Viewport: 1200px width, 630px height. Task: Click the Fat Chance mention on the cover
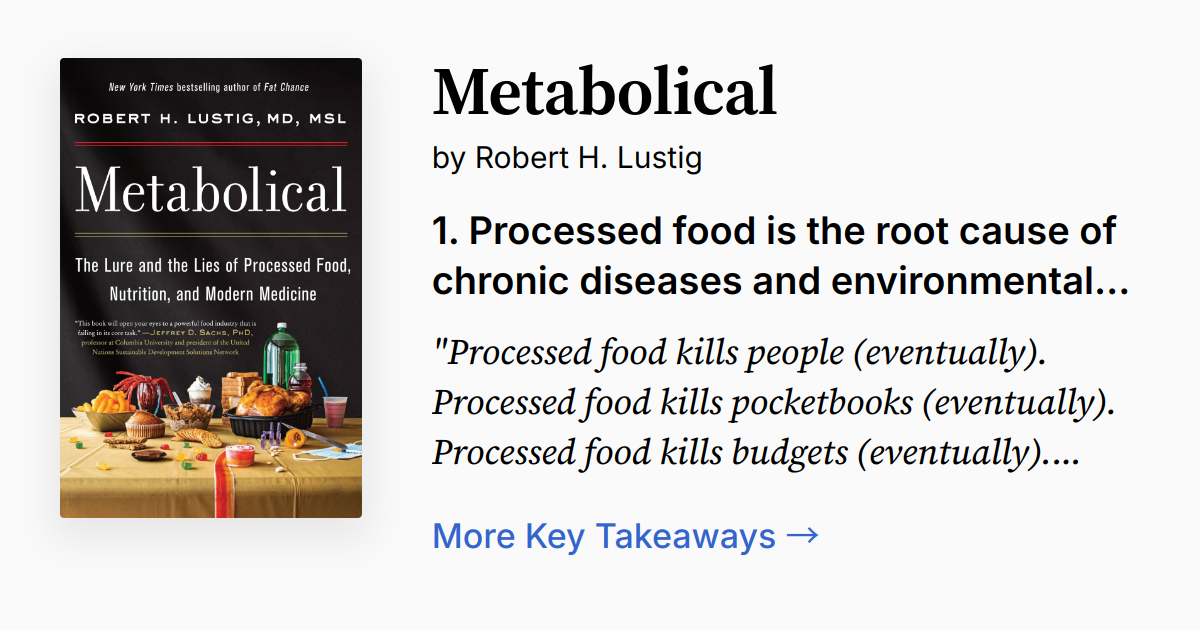tap(286, 87)
